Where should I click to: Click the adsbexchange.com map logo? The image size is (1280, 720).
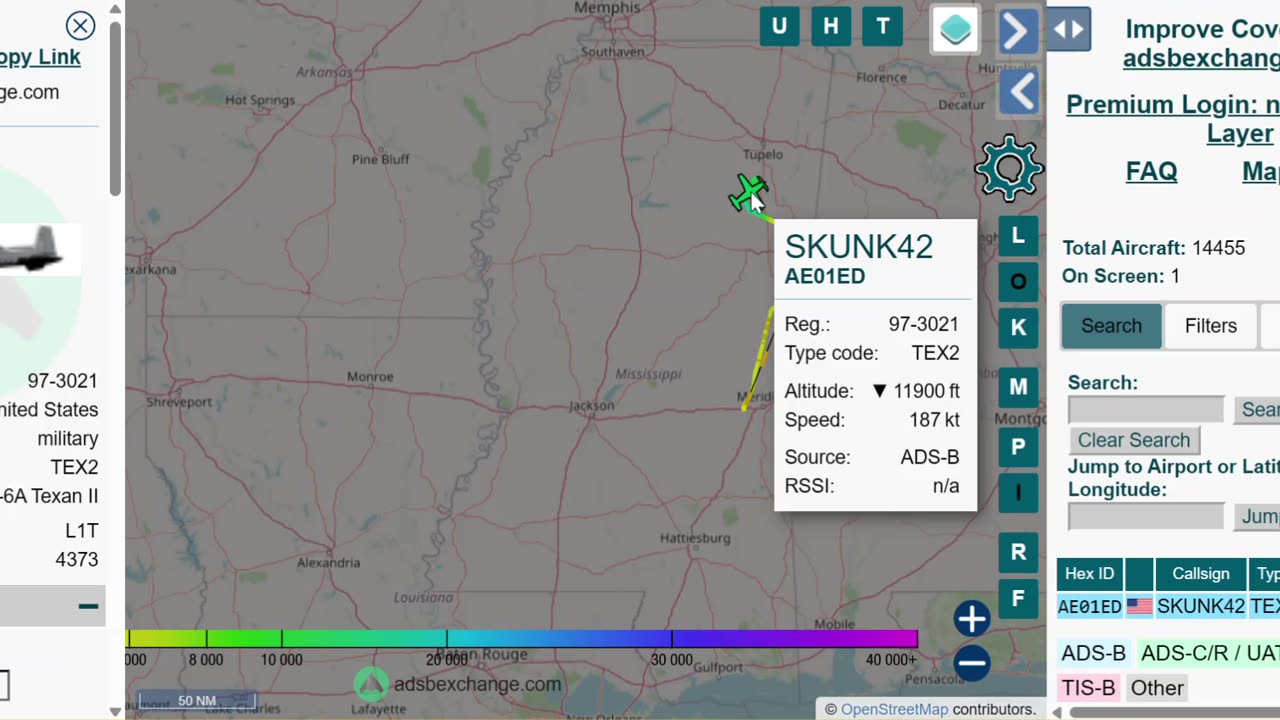point(459,684)
